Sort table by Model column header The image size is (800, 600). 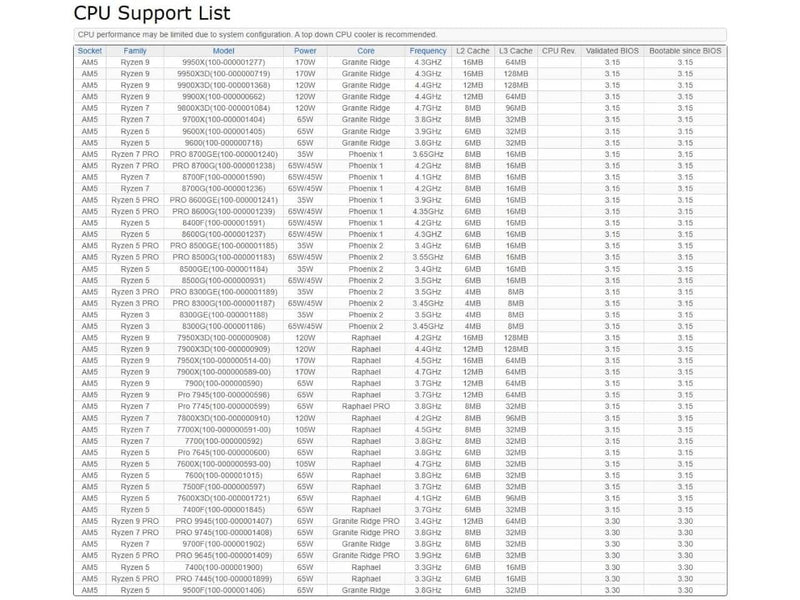(x=223, y=51)
